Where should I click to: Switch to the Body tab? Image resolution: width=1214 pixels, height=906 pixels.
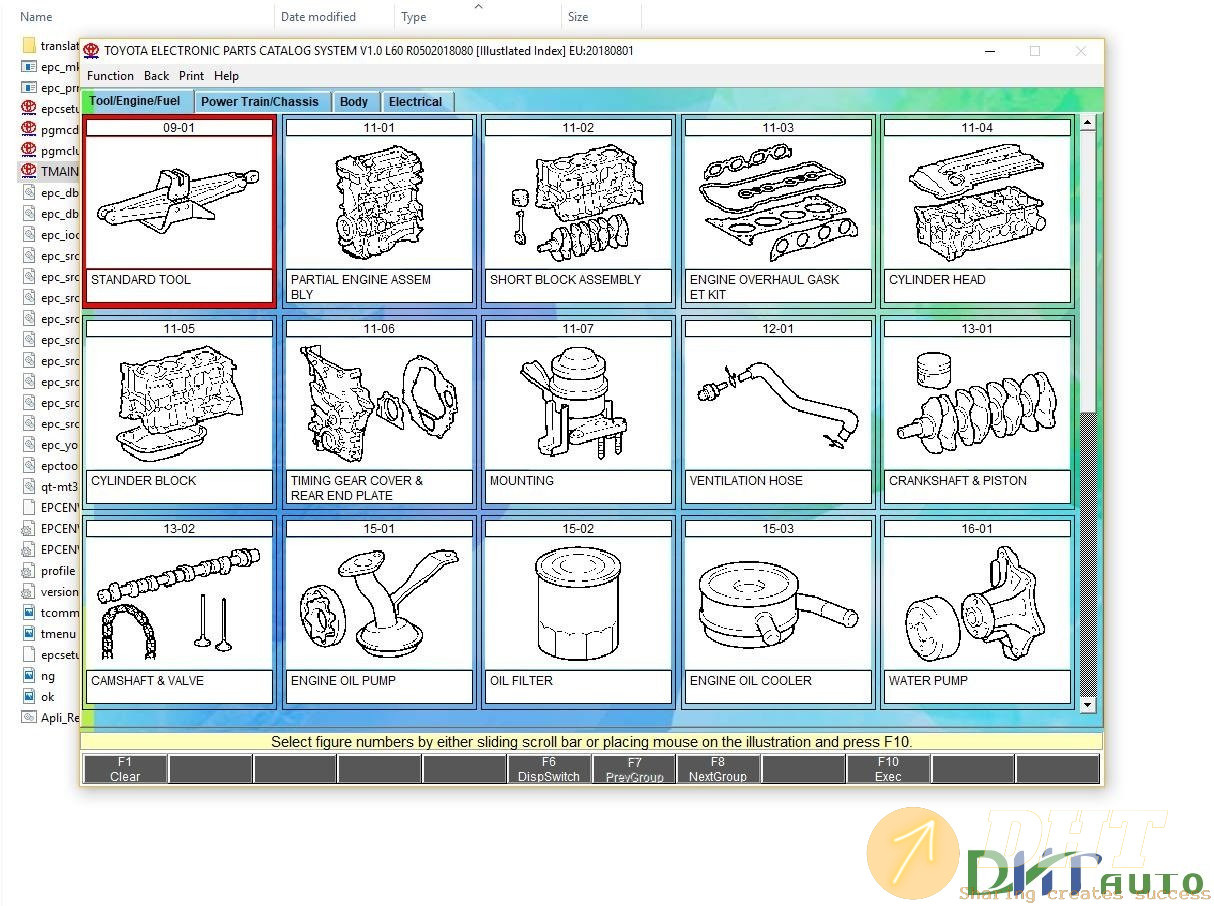click(354, 102)
